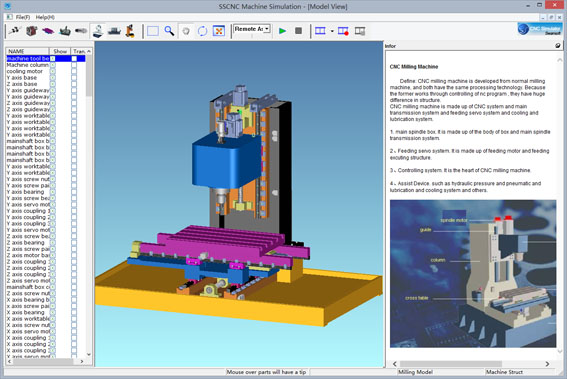Click the green play simulation button
Screen dimensions: 567x379
coord(282,31)
